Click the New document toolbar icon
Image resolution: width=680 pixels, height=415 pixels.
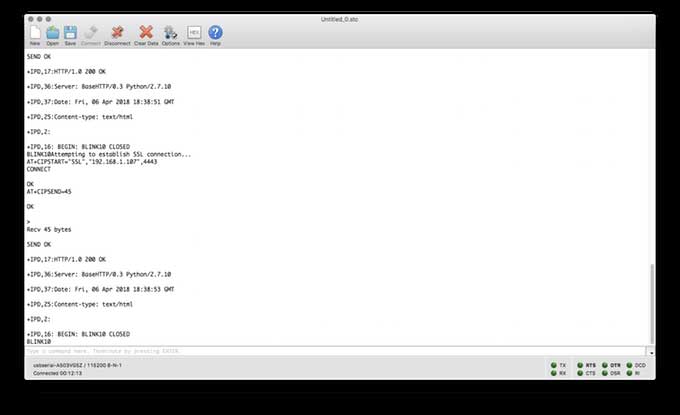tap(35, 34)
